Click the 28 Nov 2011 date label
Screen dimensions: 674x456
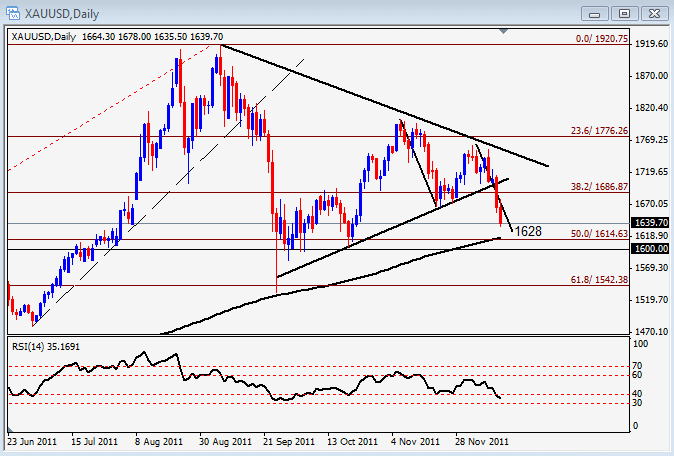click(x=482, y=441)
